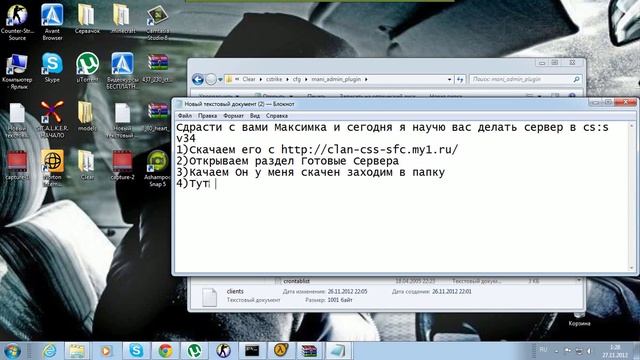The height and width of the screenshot is (360, 640).
Task: Go back in the Explorer window
Action: 198,79
